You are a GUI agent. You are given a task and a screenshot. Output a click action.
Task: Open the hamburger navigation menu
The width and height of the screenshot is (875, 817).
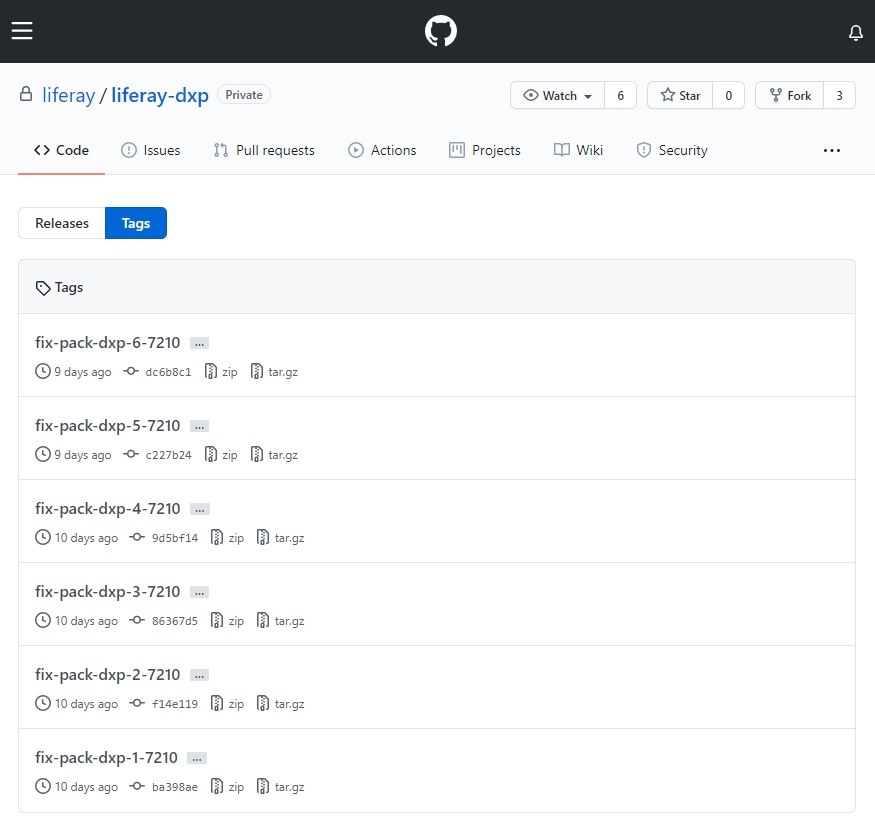pos(22,31)
